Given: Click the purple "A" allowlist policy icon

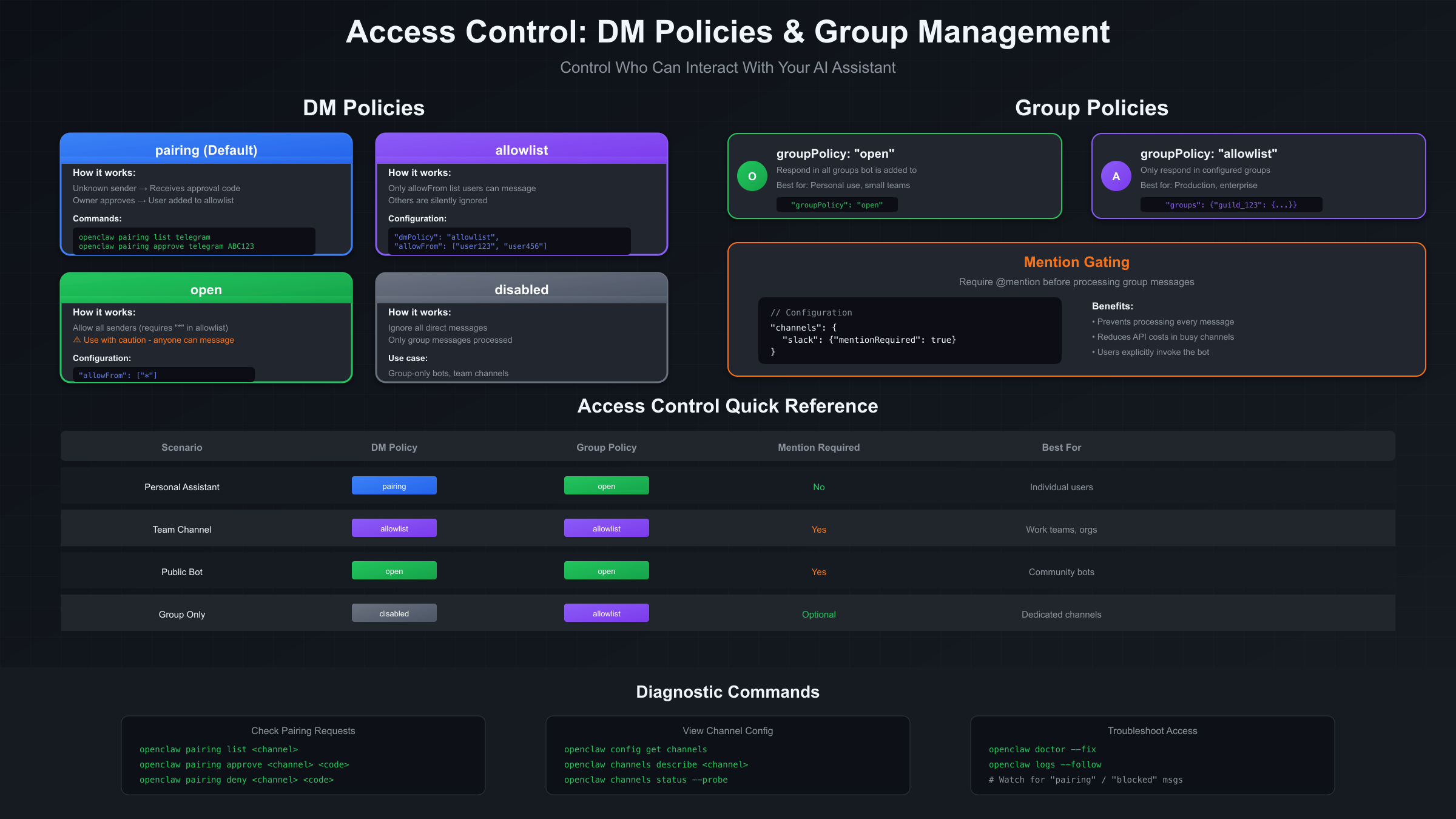Looking at the screenshot, I should point(1116,176).
